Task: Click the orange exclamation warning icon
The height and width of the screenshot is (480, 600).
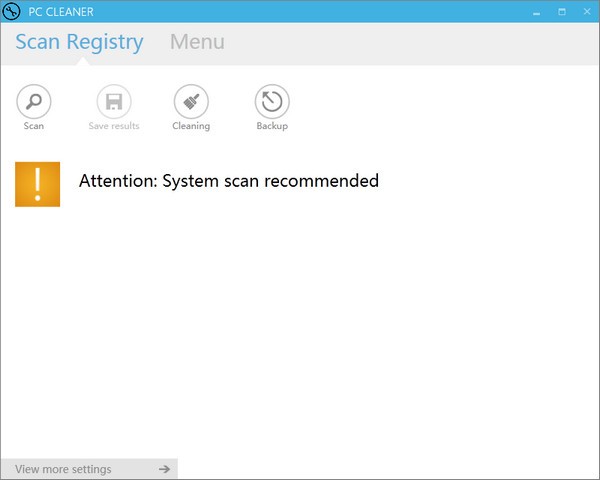Action: point(38,184)
